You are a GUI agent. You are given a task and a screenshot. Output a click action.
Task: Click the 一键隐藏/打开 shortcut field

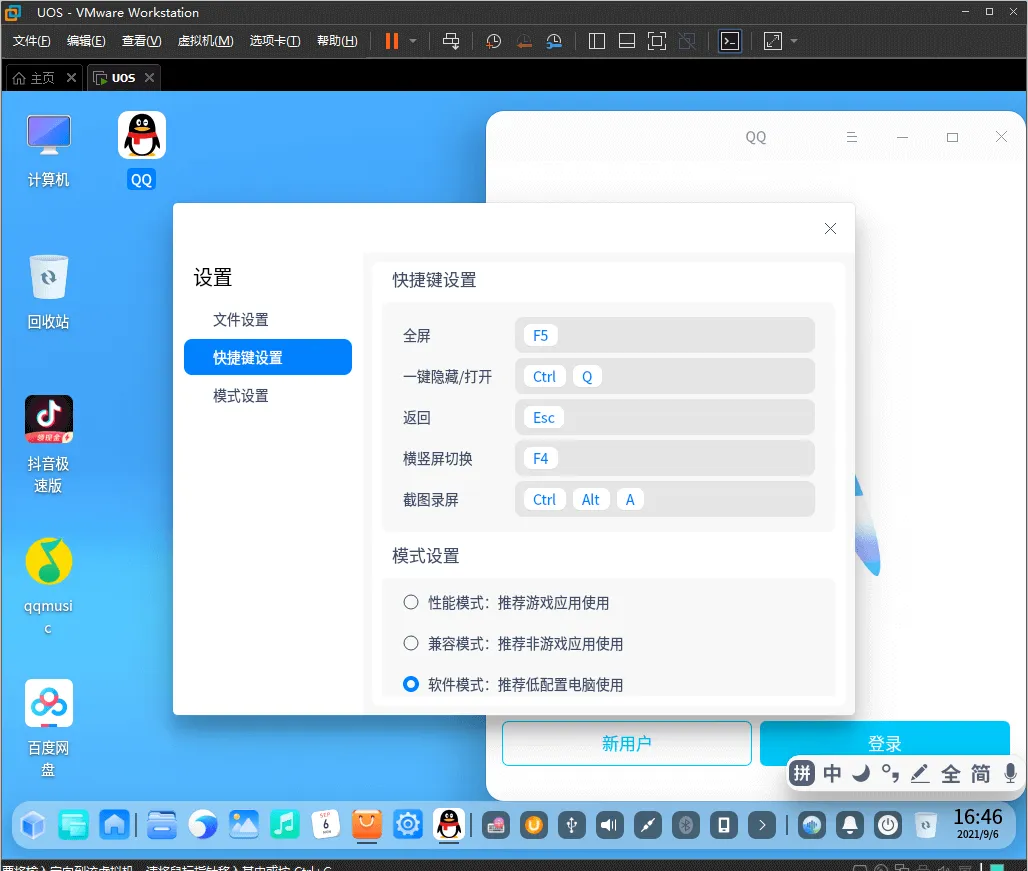coord(665,377)
